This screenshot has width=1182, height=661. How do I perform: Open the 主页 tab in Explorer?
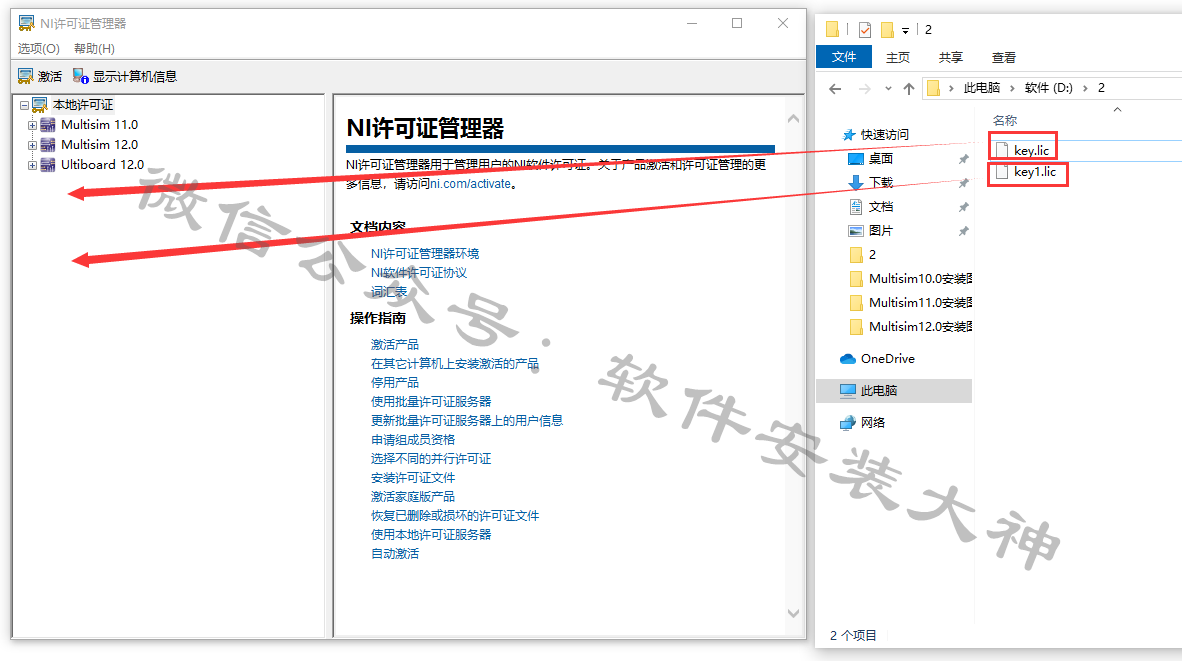pyautogui.click(x=897, y=57)
